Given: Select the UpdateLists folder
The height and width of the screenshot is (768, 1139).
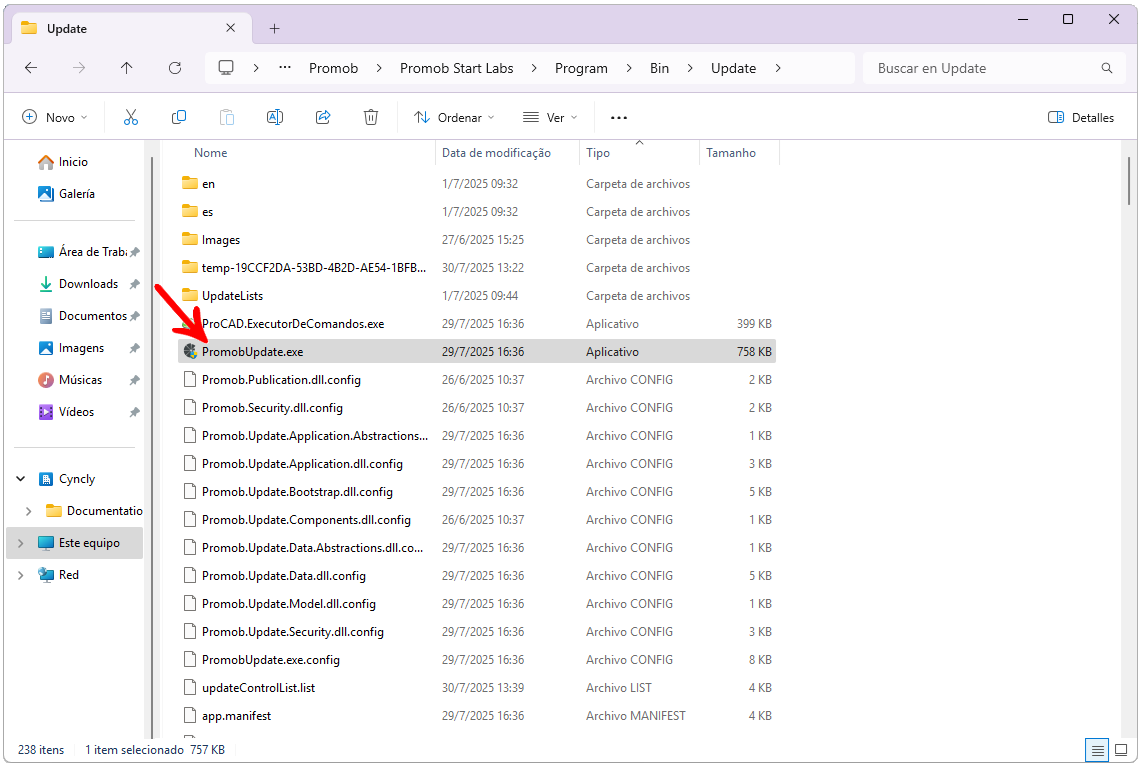Looking at the screenshot, I should pos(477,296).
